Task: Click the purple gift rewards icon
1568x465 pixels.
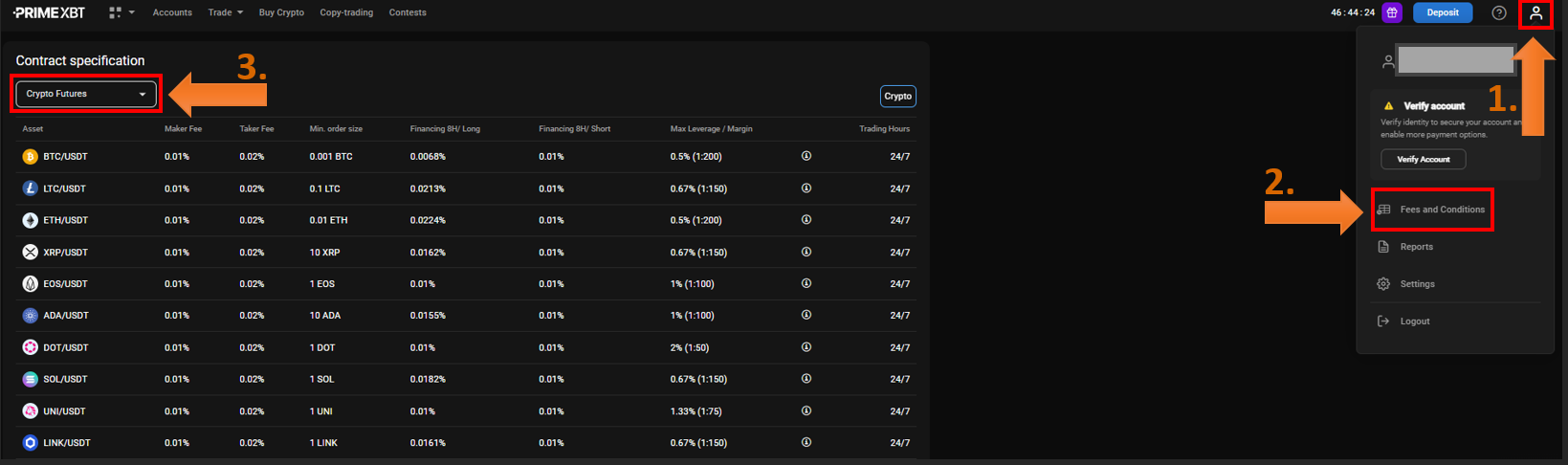Action: [1392, 12]
